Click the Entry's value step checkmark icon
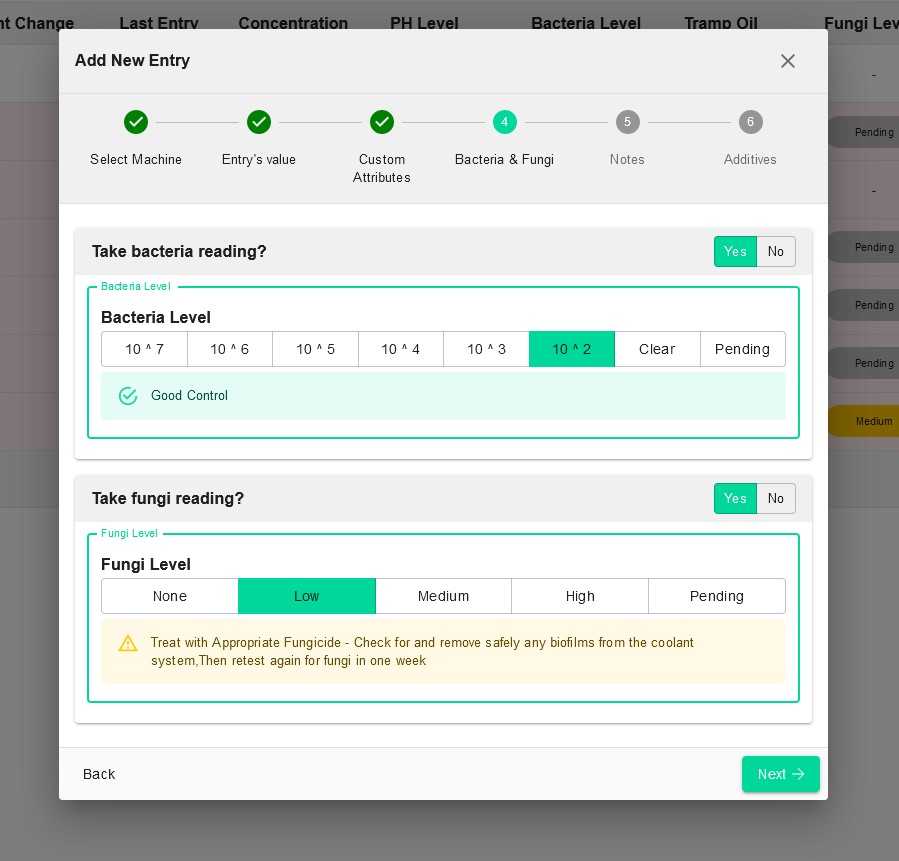The image size is (899, 861). click(x=259, y=122)
